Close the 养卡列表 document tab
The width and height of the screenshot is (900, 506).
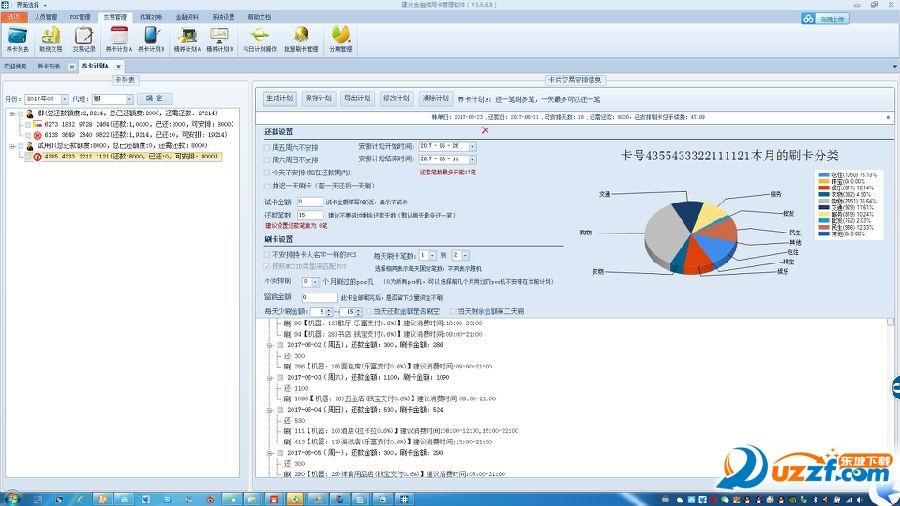[x=72, y=67]
